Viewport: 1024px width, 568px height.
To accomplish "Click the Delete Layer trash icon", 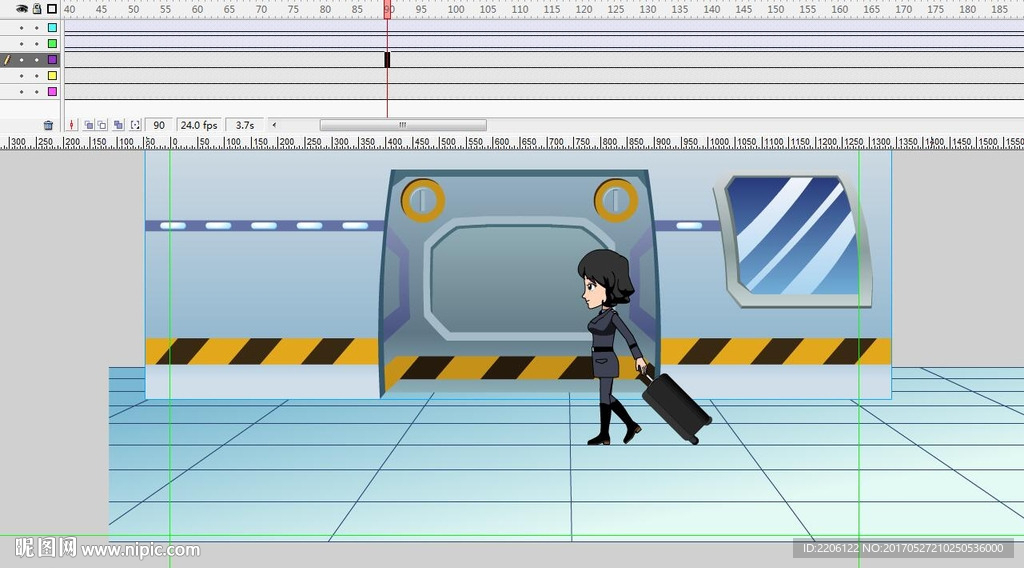I will coord(48,125).
